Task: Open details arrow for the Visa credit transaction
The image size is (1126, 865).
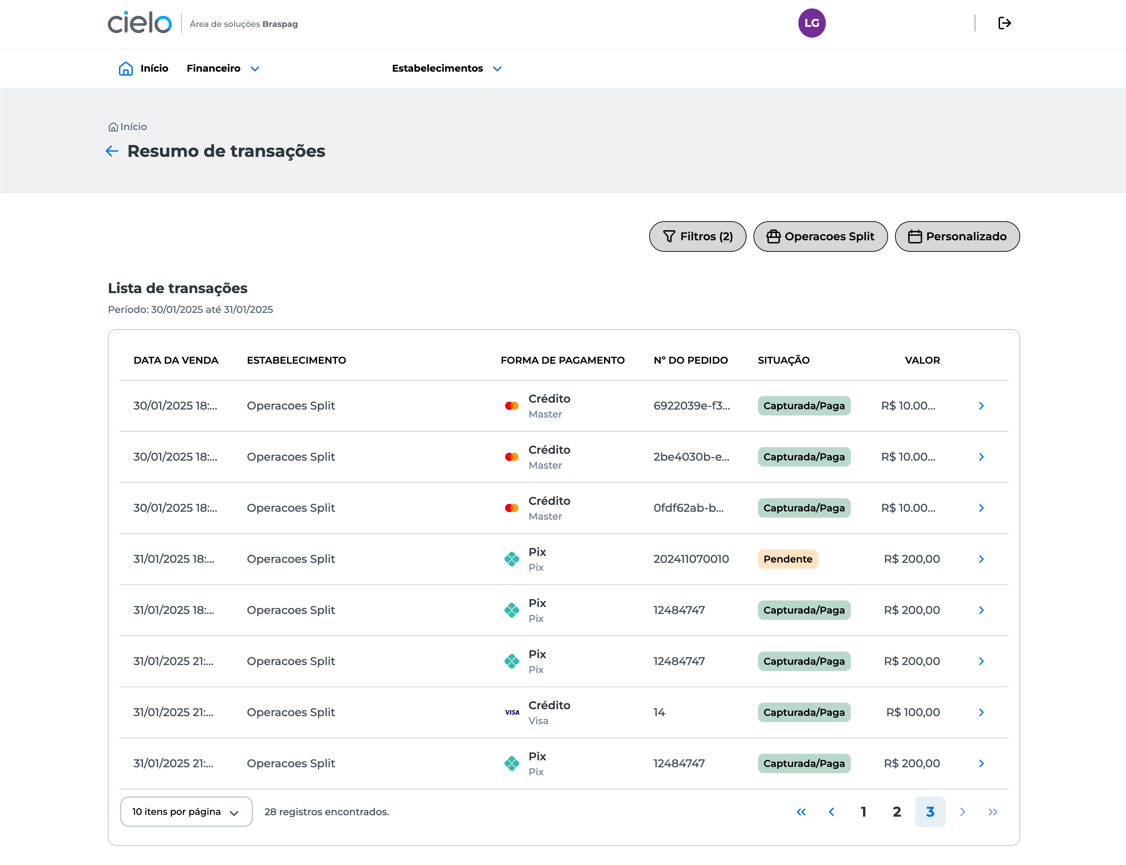Action: 980,712
